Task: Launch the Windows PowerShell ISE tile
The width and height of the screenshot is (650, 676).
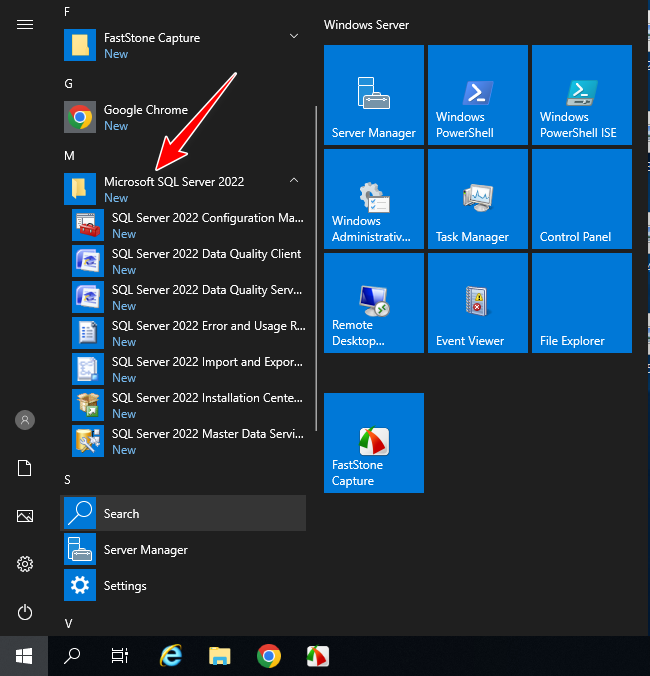Action: pos(582,95)
